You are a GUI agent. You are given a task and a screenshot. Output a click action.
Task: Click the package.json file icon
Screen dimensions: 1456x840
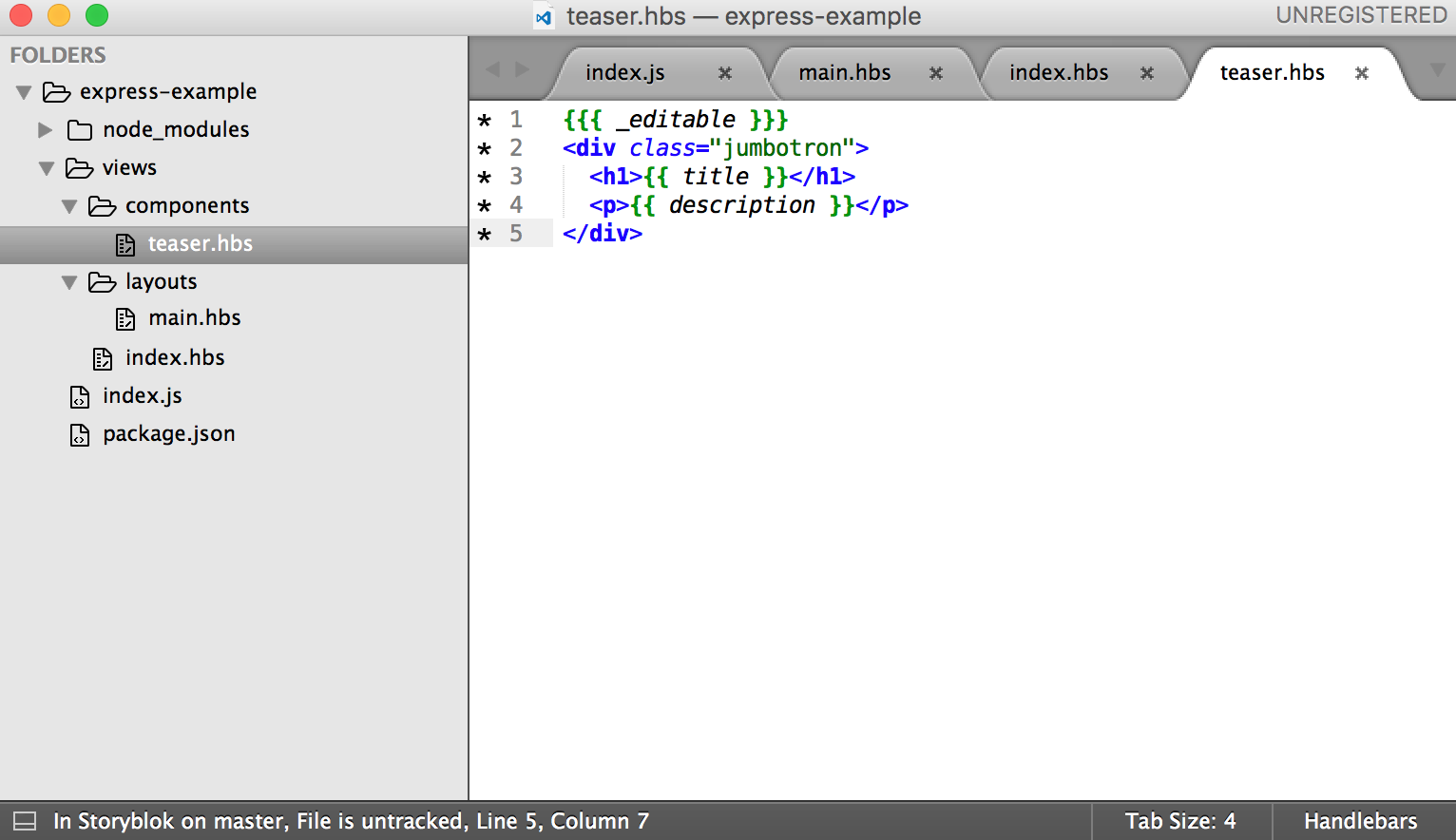[80, 435]
